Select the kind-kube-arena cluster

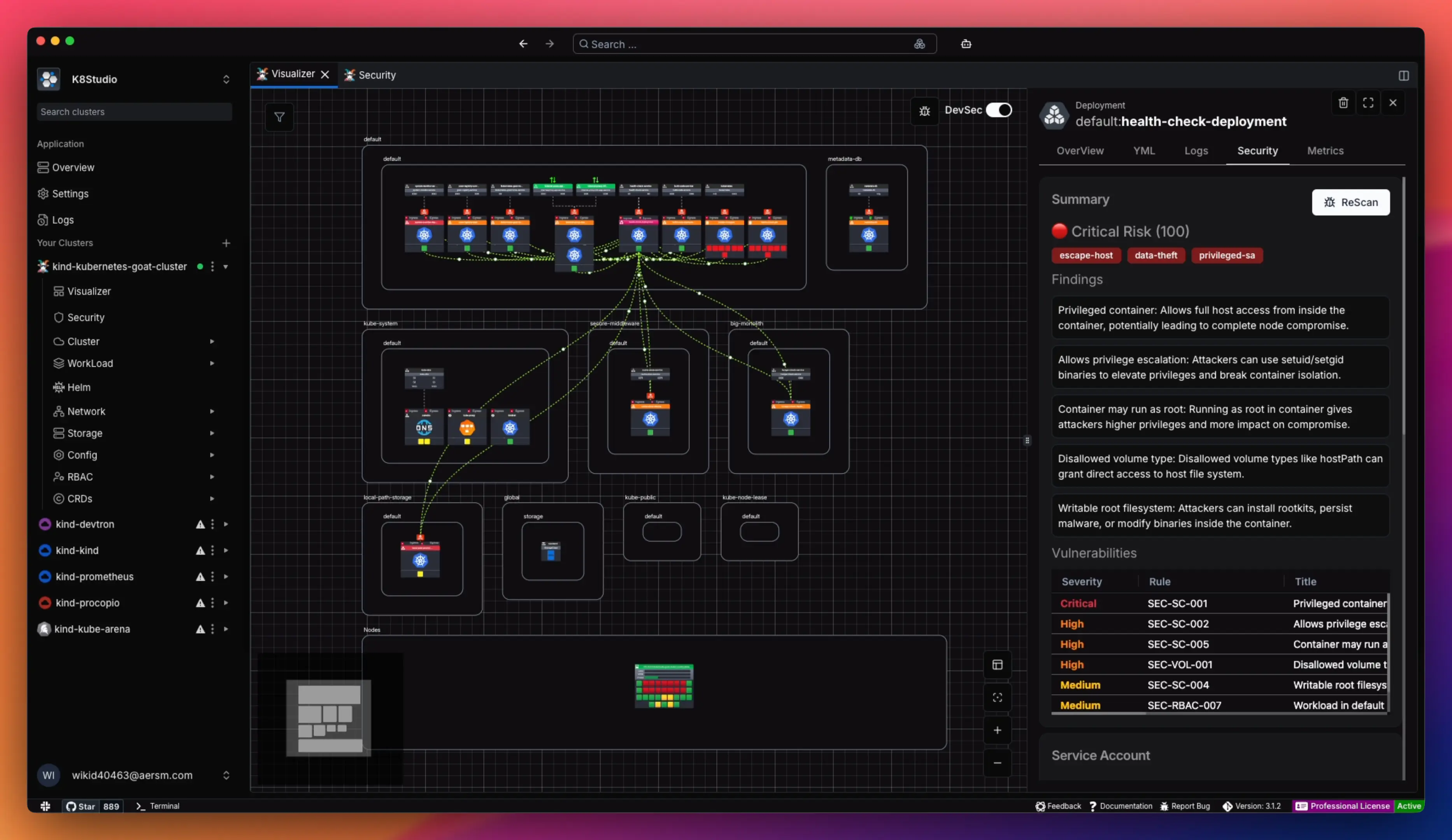click(91, 629)
